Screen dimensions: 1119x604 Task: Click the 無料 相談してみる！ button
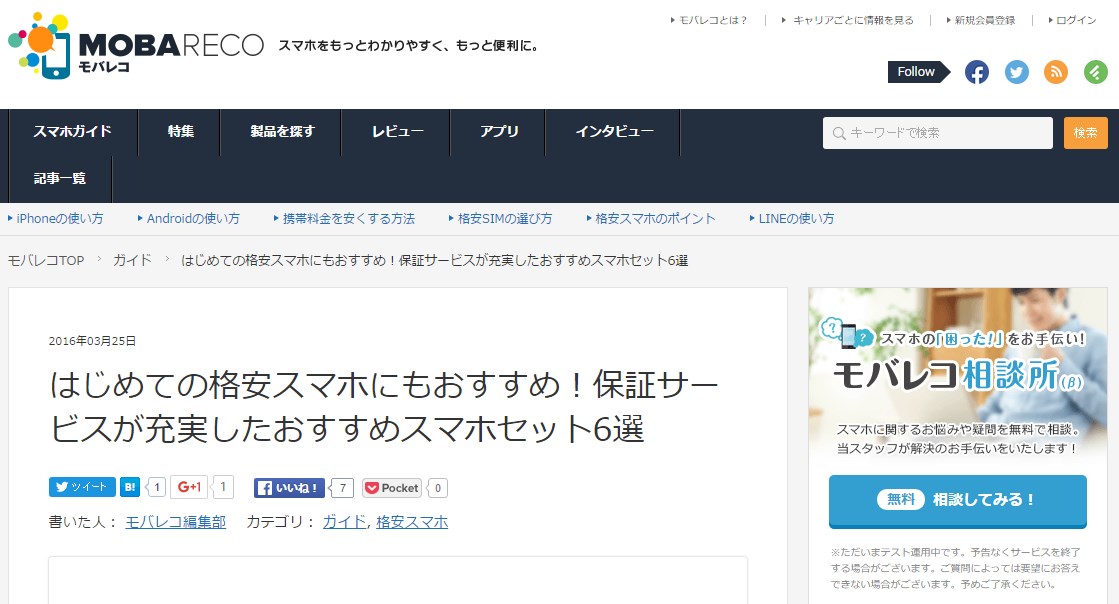coord(958,500)
